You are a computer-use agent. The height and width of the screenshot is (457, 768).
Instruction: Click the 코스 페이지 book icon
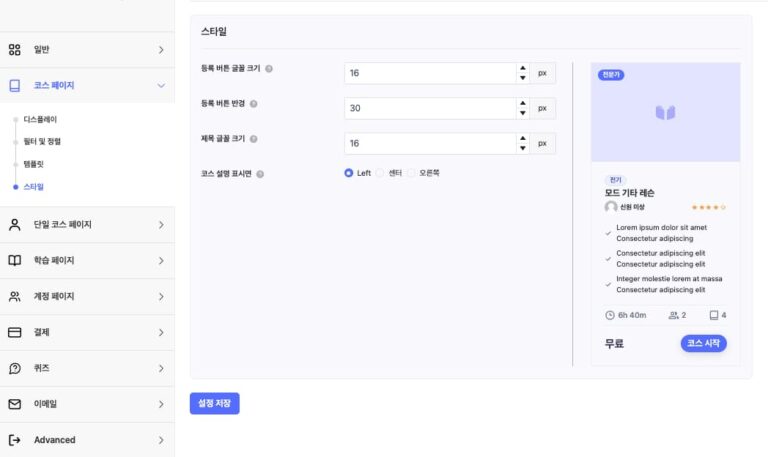click(15, 86)
